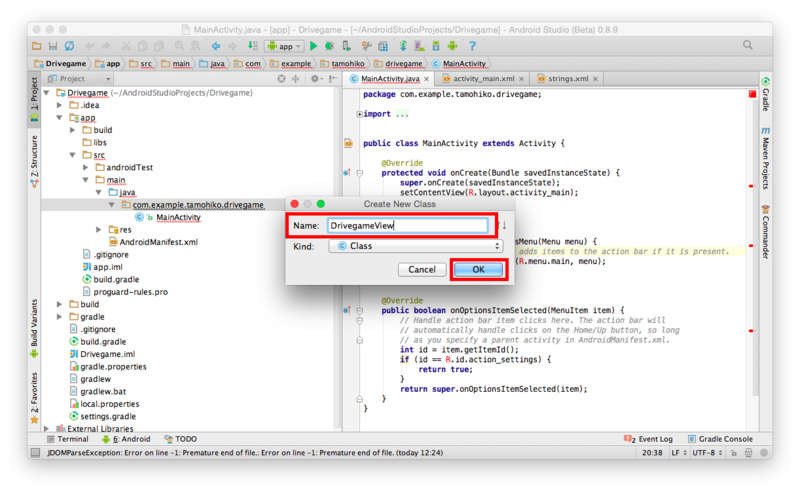This screenshot has width=800, height=492.
Task: Open Project Structure toolbar icon
Action: (x=383, y=46)
